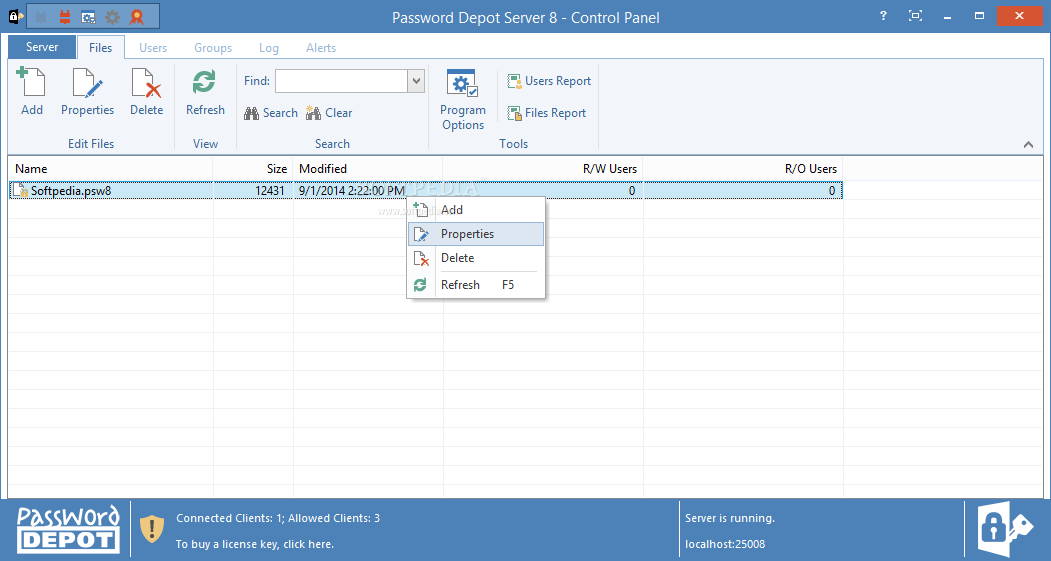1051x561 pixels.
Task: Click the yellow warning shield icon
Action: pos(152,529)
